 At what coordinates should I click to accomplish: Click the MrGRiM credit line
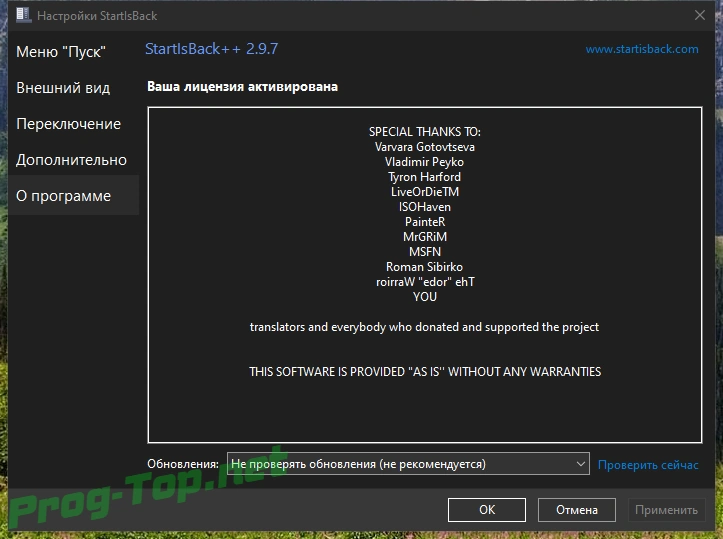pyautogui.click(x=425, y=237)
